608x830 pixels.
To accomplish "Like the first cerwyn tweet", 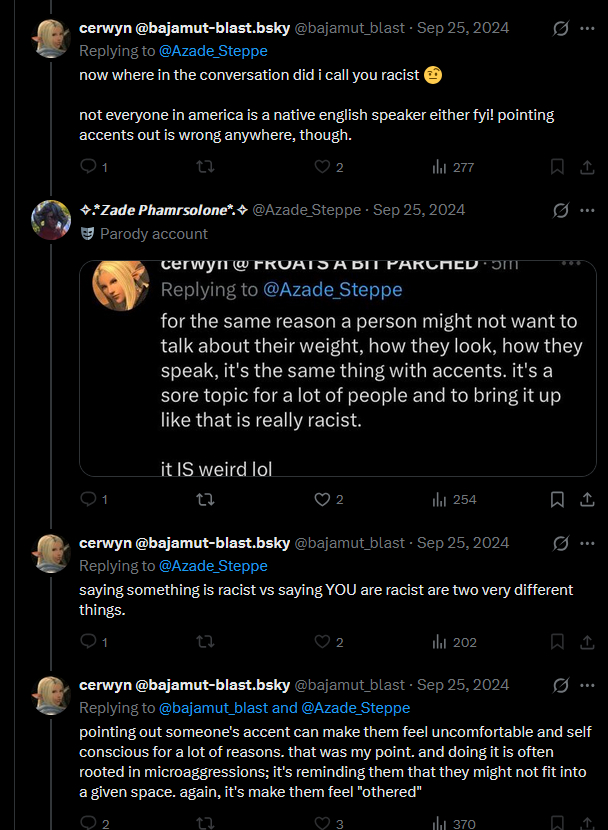I will (x=322, y=167).
